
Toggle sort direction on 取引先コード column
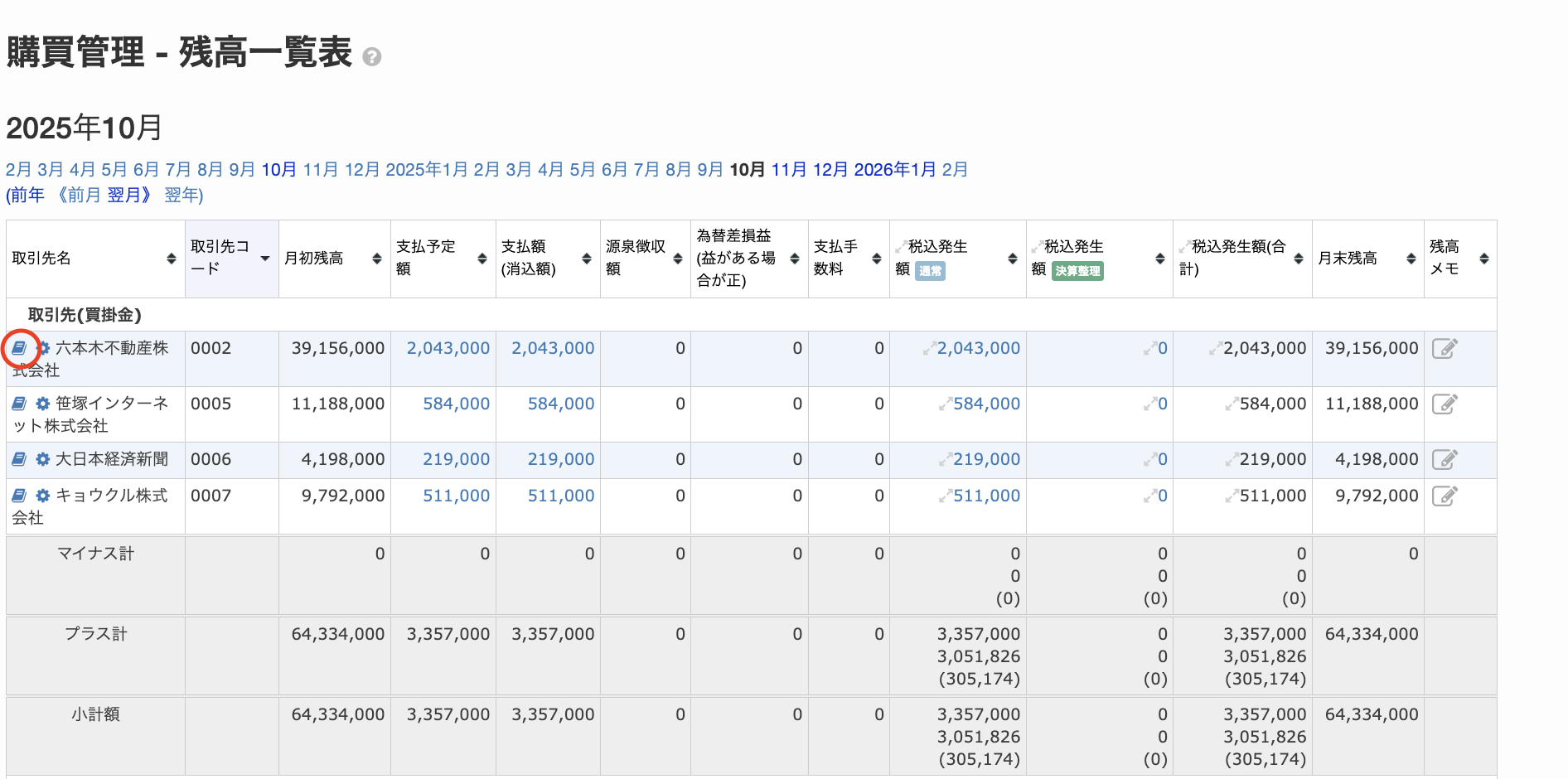pyautogui.click(x=265, y=259)
